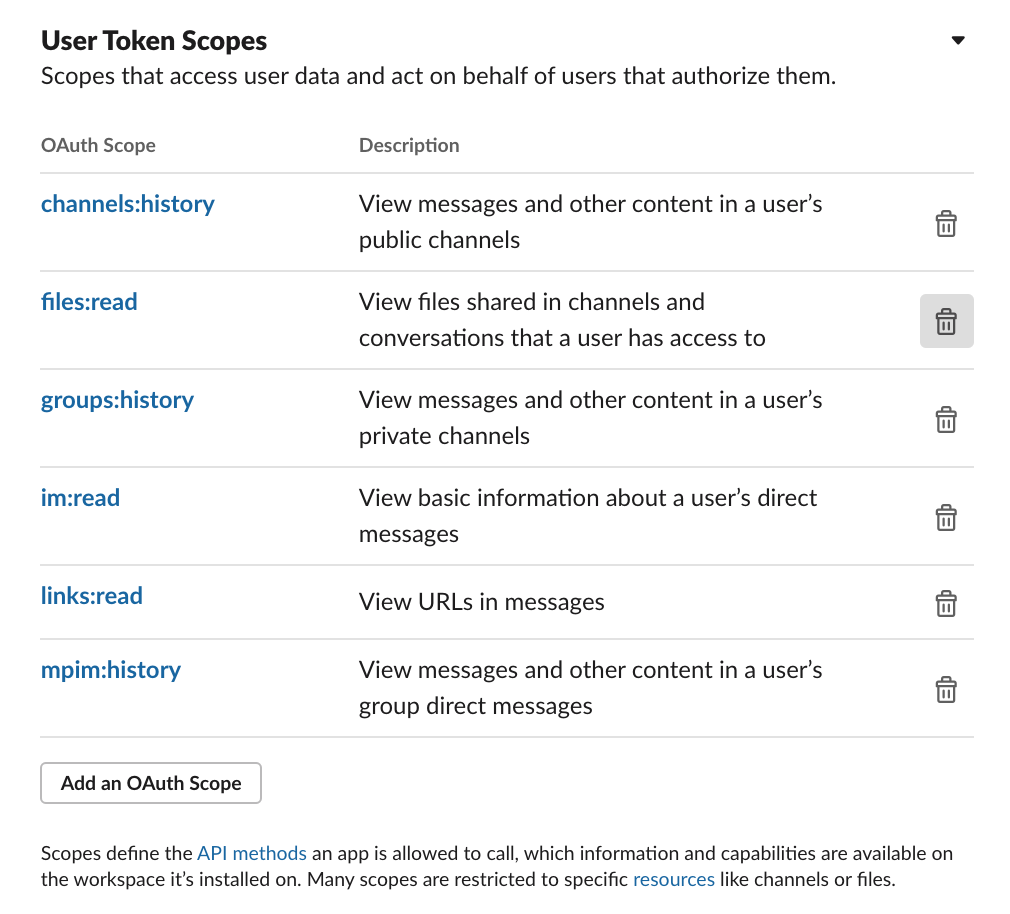This screenshot has height=914, width=1010.
Task: Open the files:read scope documentation
Action: [89, 301]
